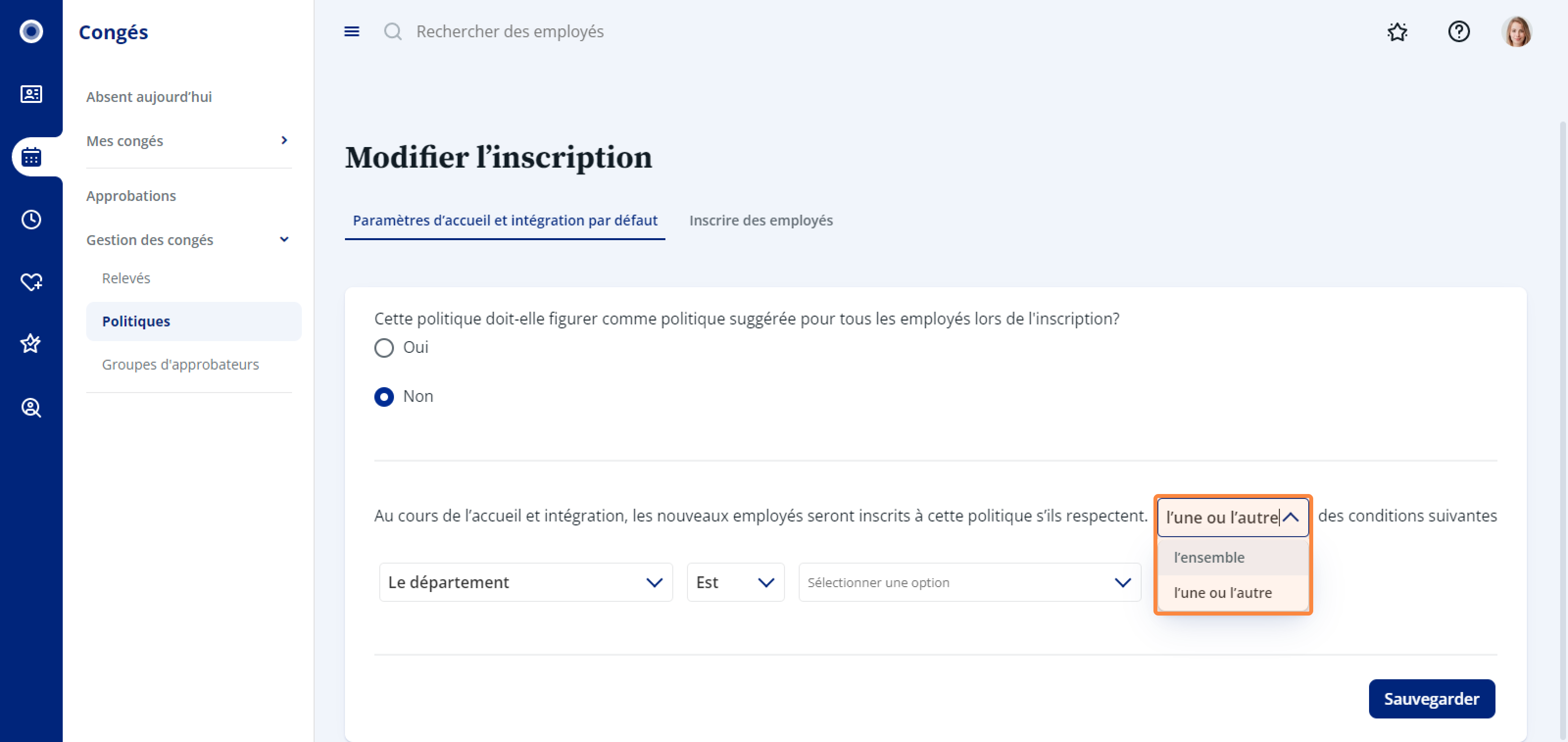Toggle the hamburger menu icon
The height and width of the screenshot is (742, 1568).
pos(352,32)
